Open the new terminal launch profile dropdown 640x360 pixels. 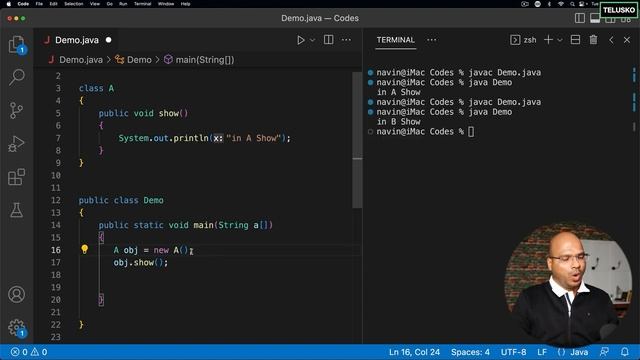(560, 40)
